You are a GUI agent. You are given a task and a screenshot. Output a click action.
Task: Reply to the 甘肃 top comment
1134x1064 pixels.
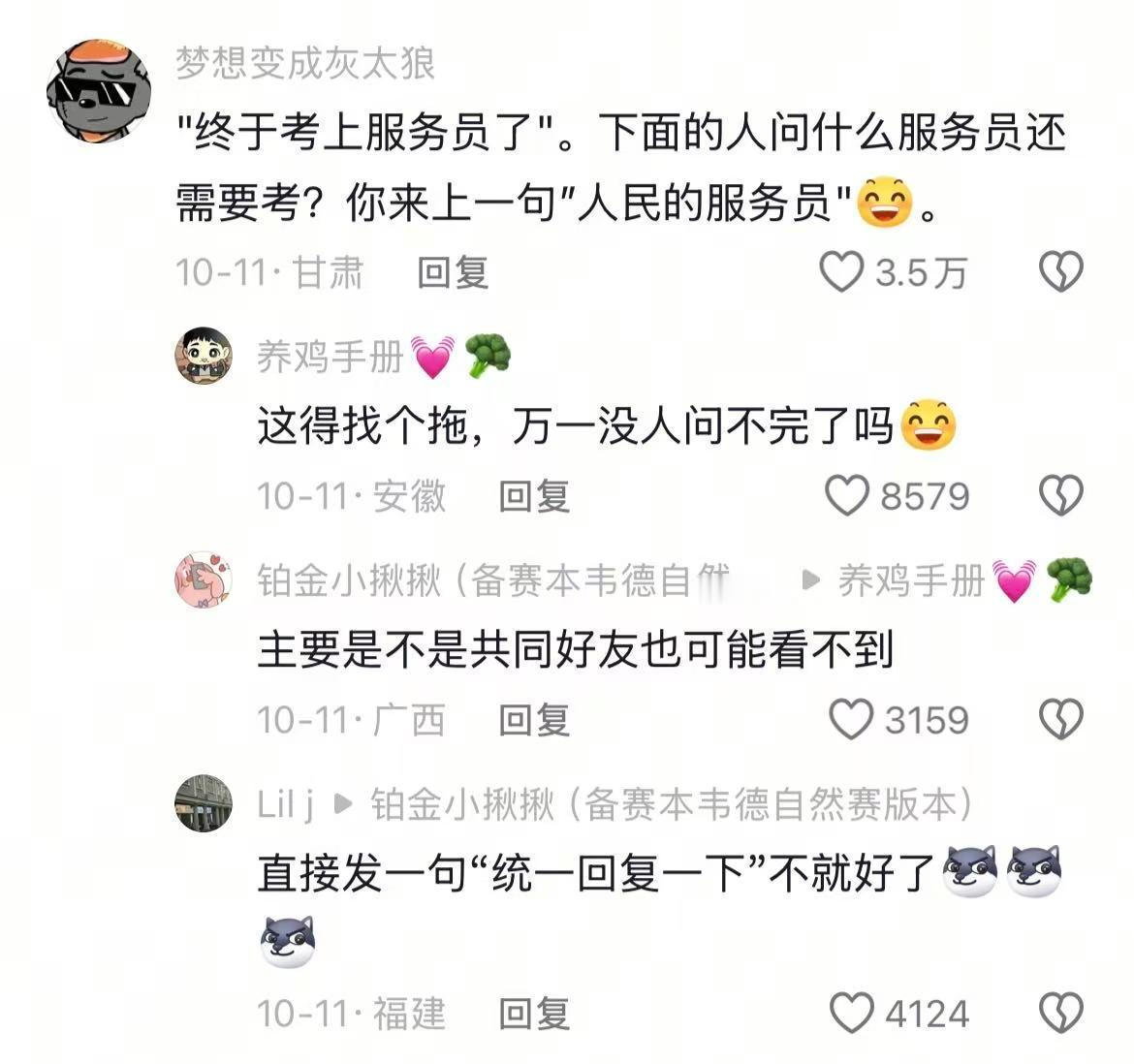pos(453,272)
